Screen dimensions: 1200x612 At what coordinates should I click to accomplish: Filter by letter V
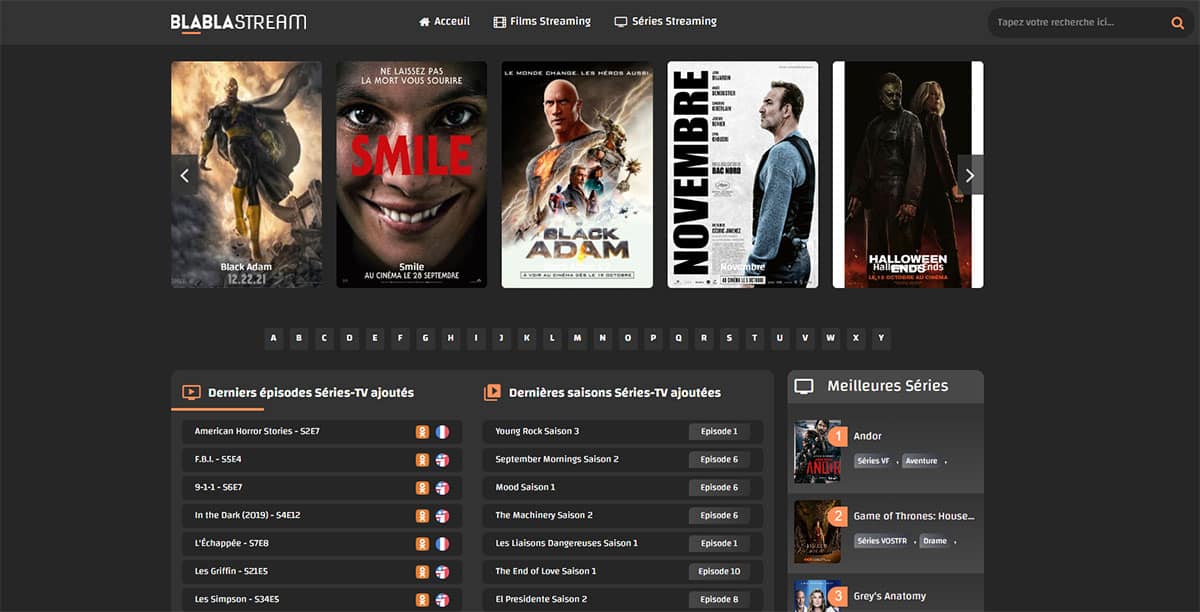[805, 338]
